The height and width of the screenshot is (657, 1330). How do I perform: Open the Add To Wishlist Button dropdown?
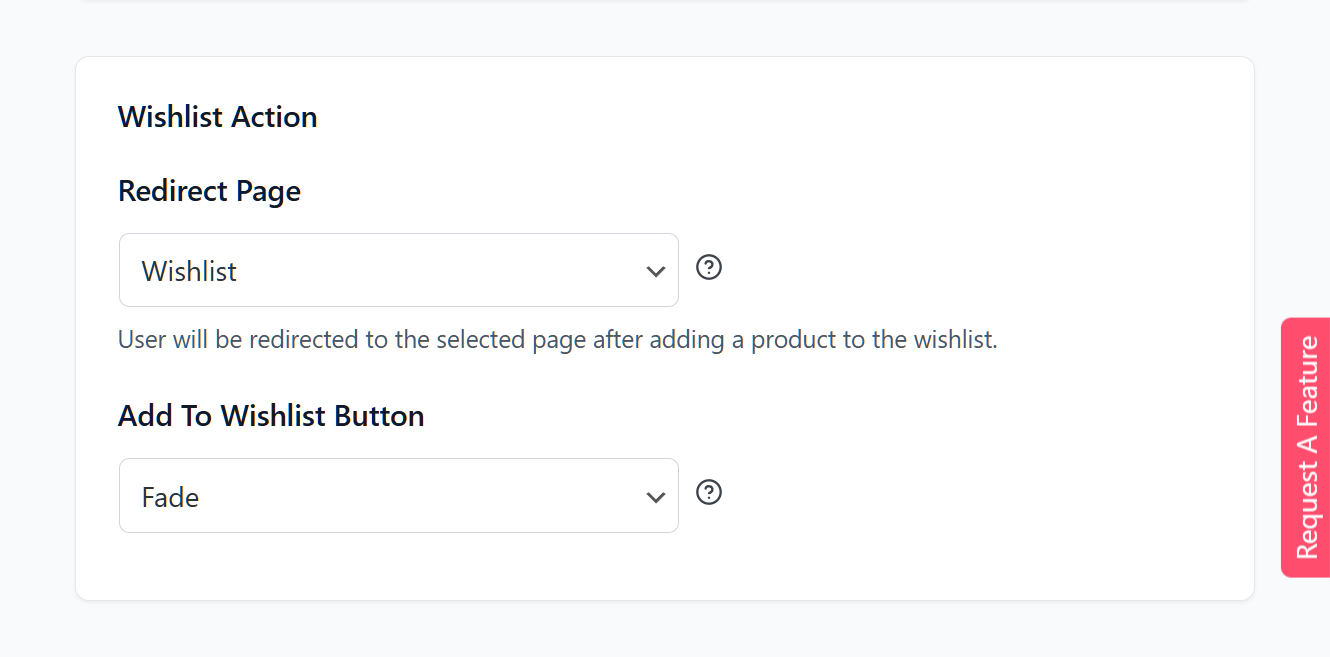pyautogui.click(x=398, y=496)
